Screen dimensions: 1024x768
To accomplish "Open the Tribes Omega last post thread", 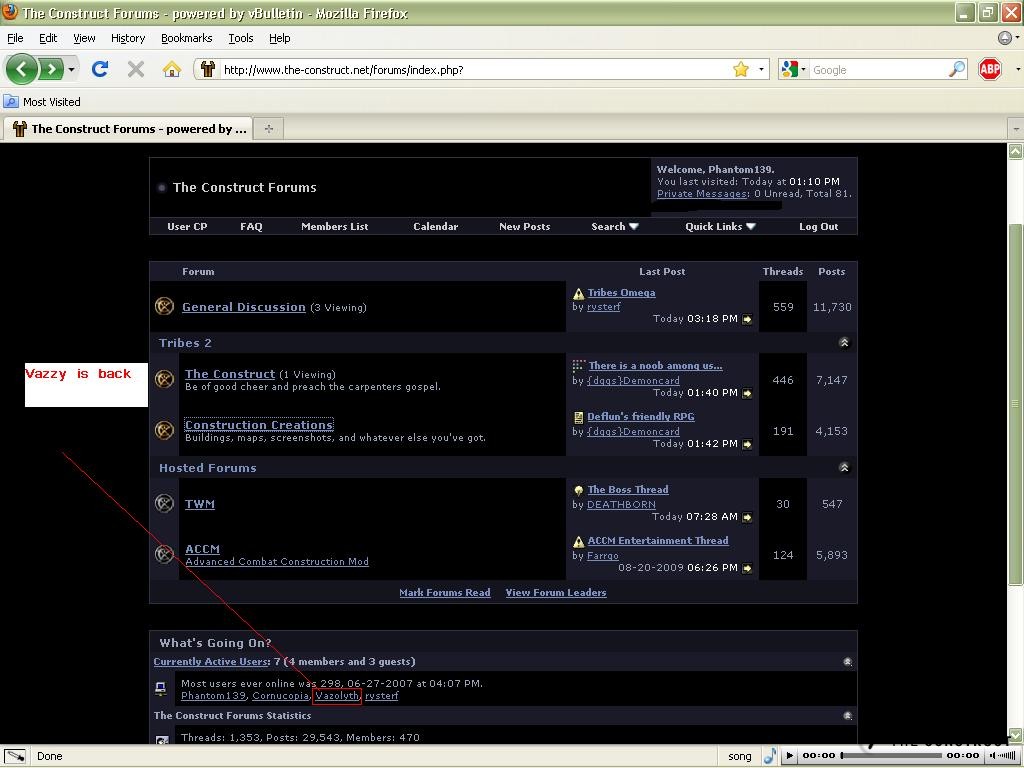I will (x=621, y=293).
